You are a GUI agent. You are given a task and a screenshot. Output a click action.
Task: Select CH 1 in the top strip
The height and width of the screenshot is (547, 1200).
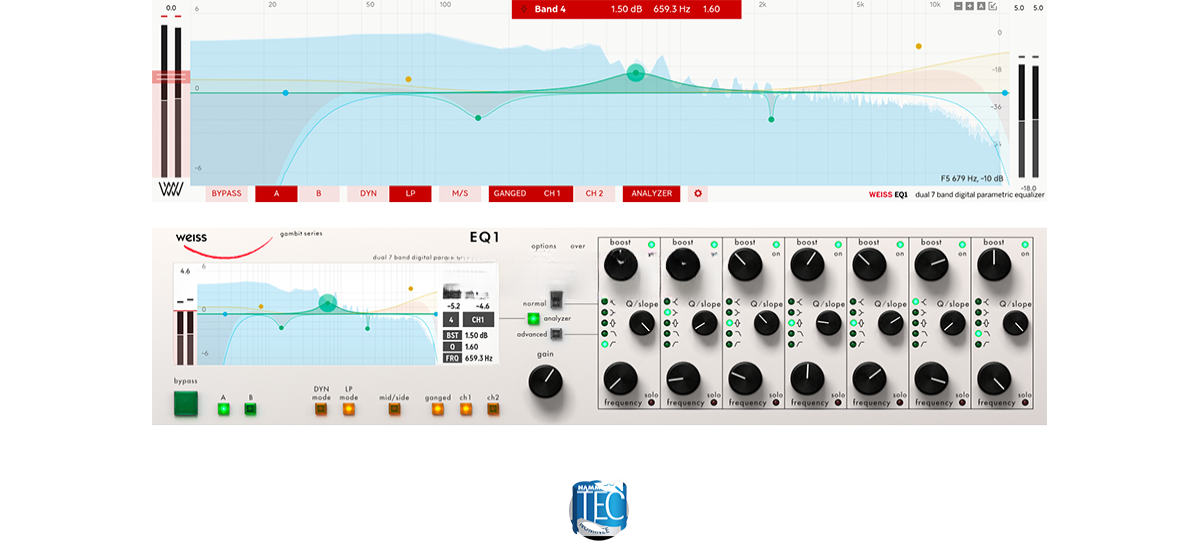552,193
